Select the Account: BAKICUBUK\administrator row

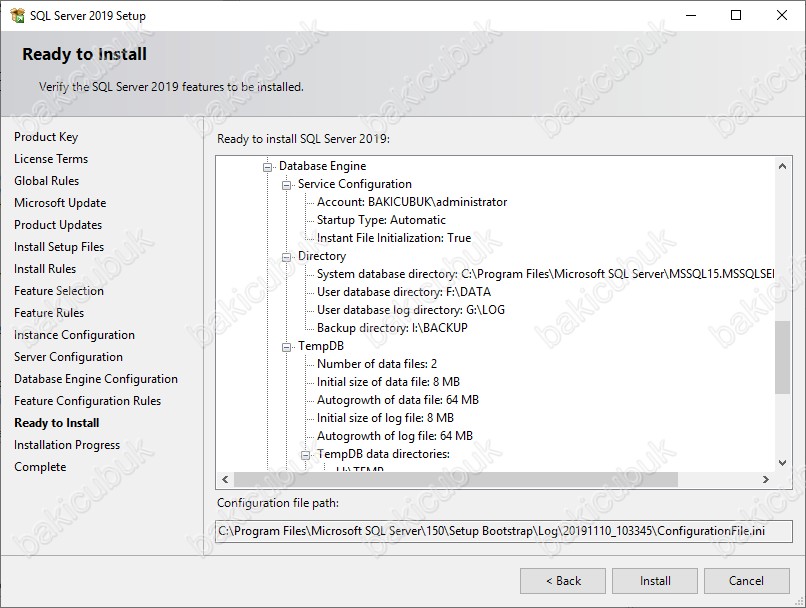[x=412, y=202]
